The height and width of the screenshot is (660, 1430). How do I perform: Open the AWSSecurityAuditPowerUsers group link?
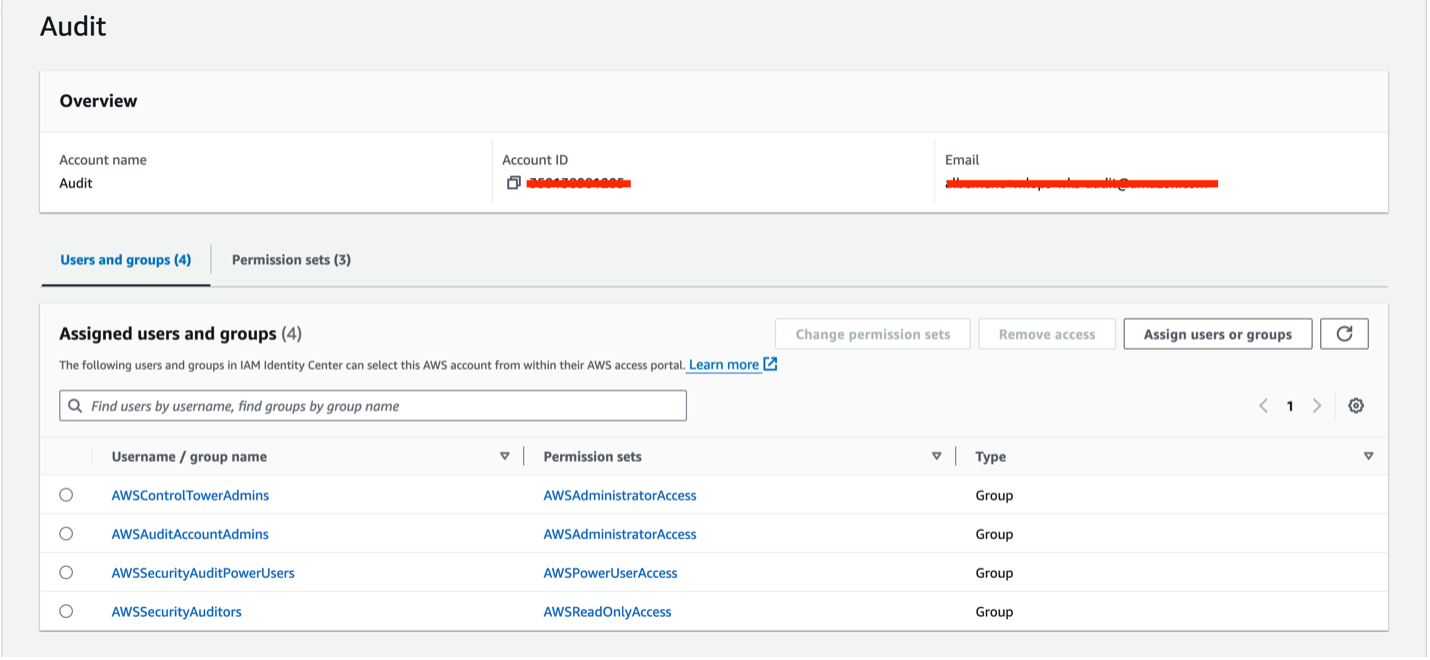coord(203,573)
